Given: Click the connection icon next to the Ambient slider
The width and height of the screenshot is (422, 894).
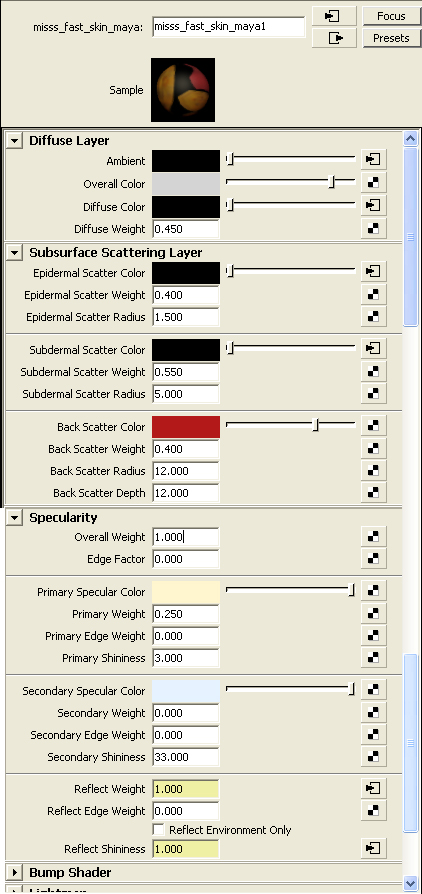Looking at the screenshot, I should 373,160.
